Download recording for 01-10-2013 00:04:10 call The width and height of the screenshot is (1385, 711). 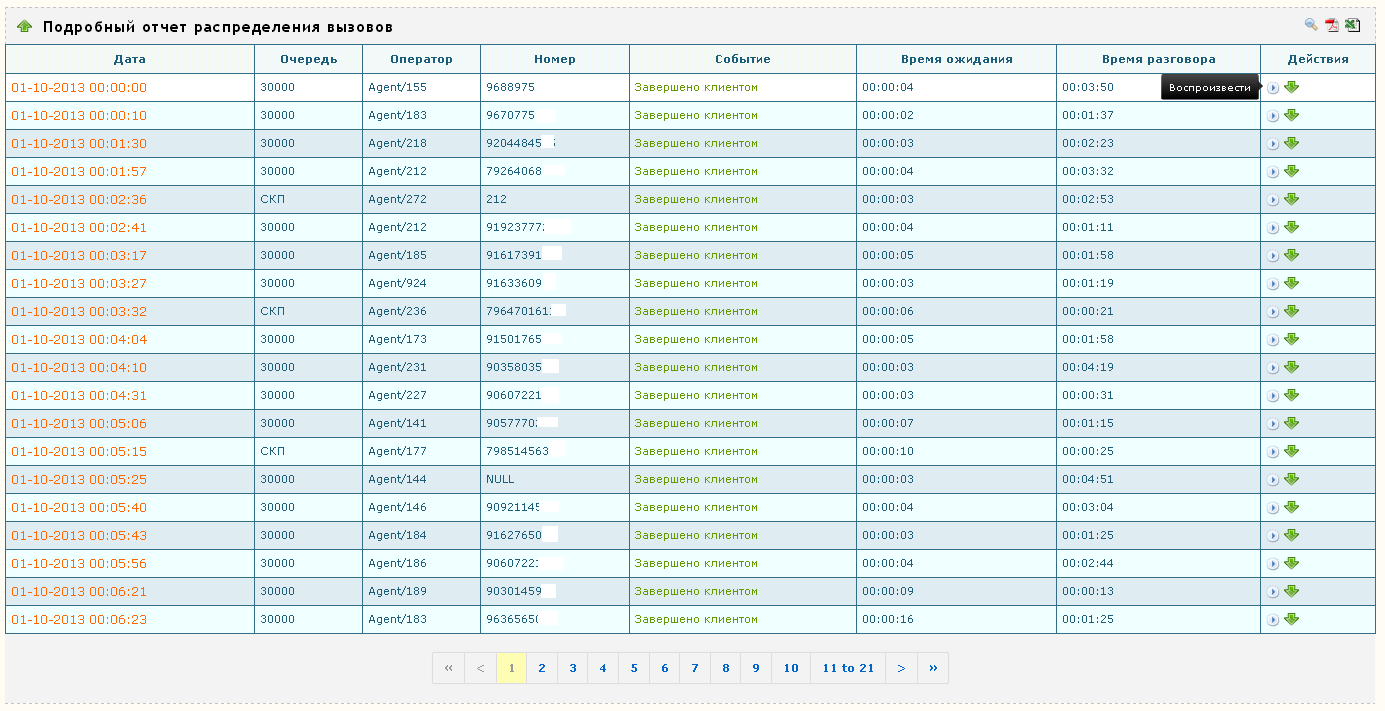pos(1291,367)
